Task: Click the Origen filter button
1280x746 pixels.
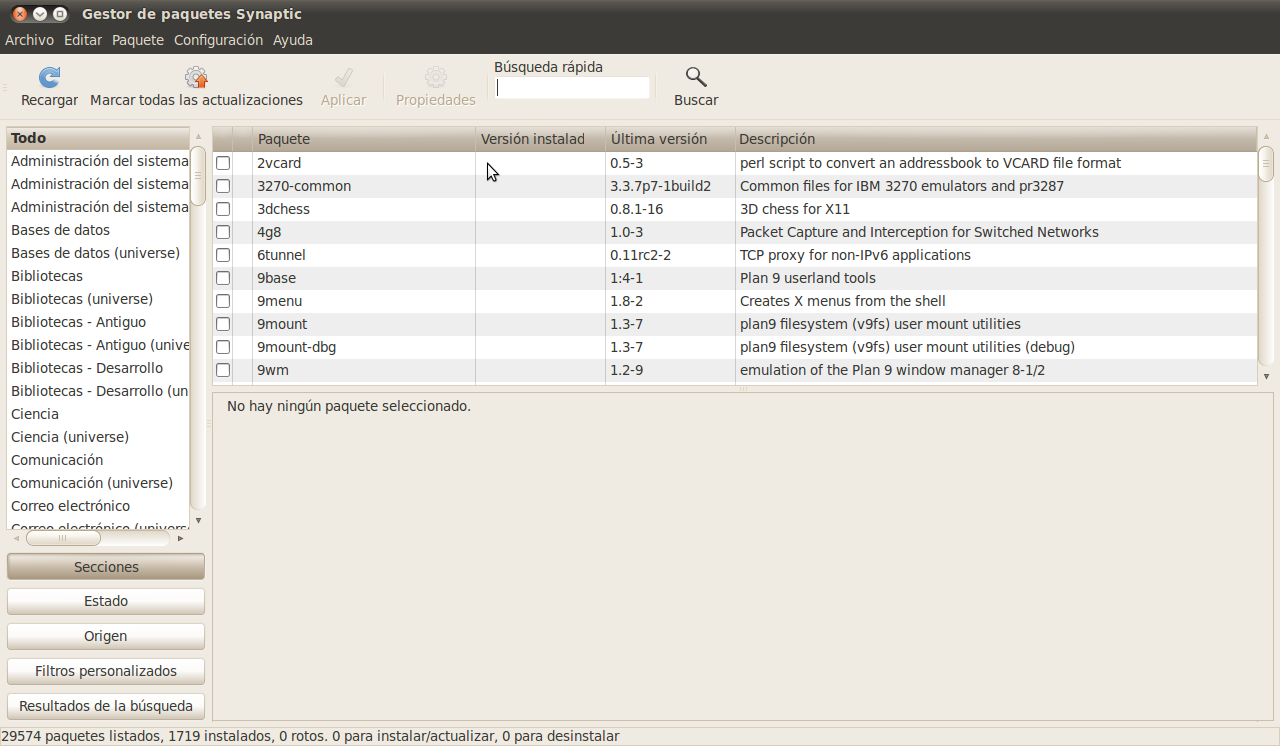Action: tap(106, 636)
